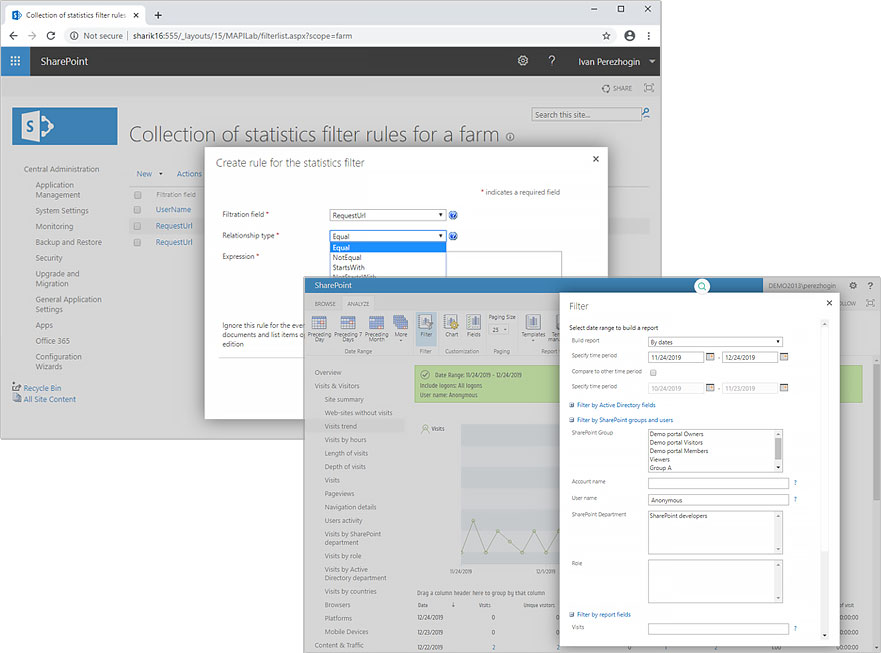The image size is (881, 653).
Task: Click the Fields ribbon icon
Action: pyautogui.click(x=474, y=326)
